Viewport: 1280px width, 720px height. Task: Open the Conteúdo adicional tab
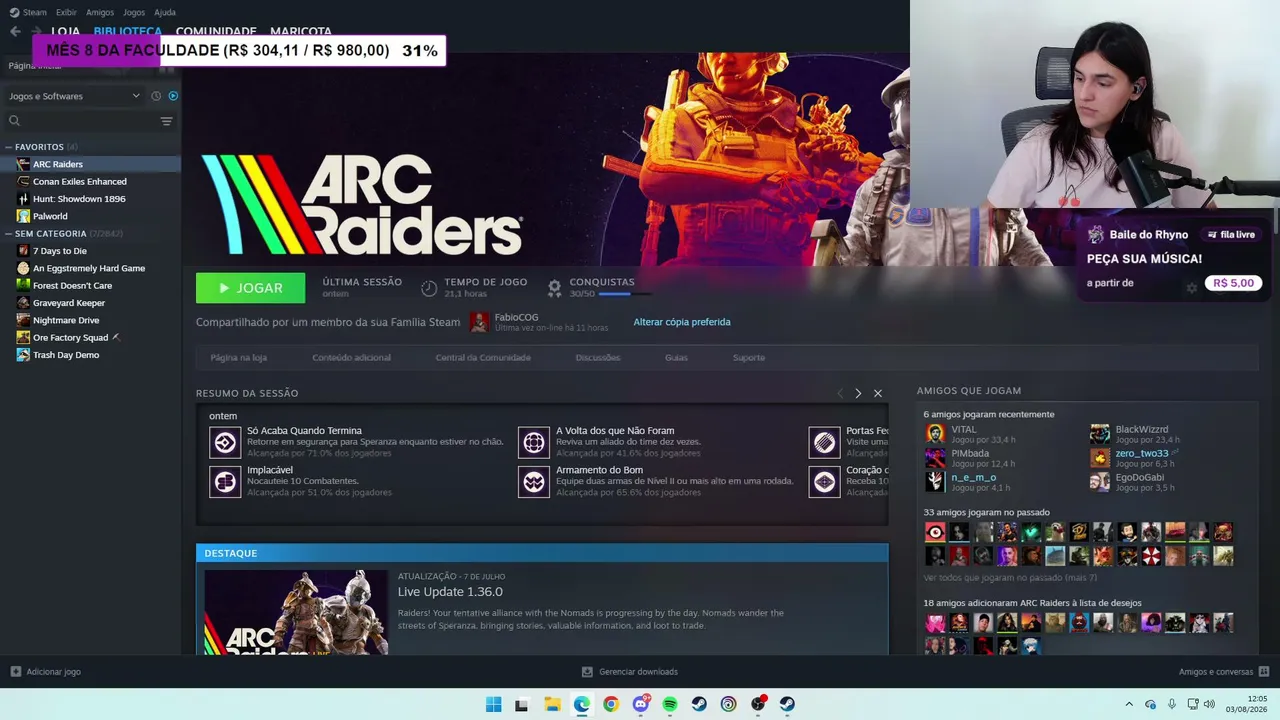click(x=351, y=357)
